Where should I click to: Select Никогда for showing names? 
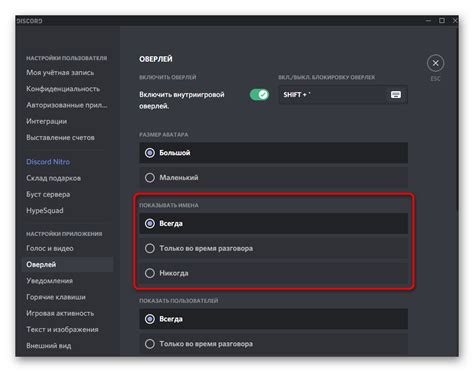click(x=273, y=273)
